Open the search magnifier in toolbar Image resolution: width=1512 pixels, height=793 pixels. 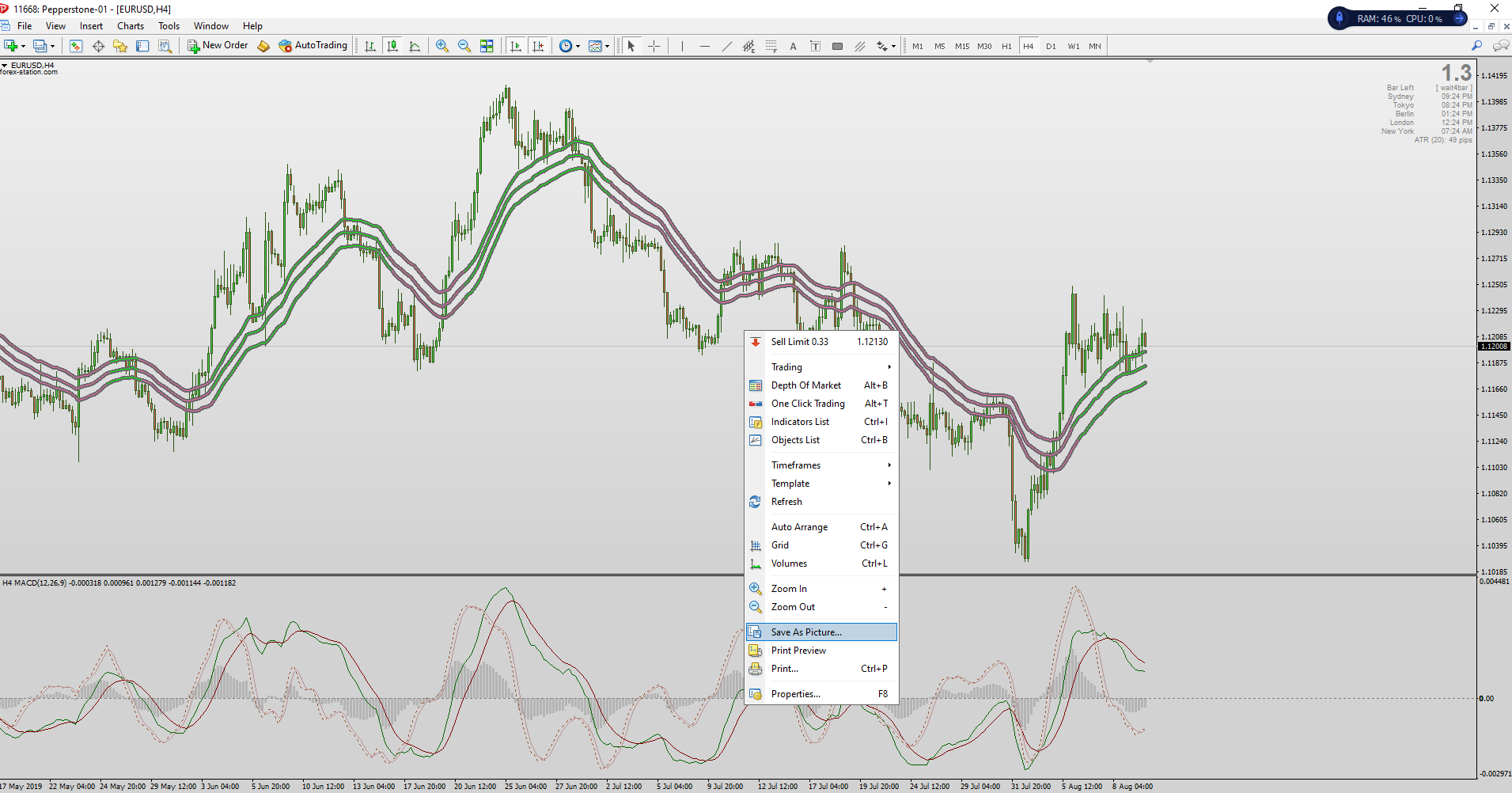click(x=1476, y=46)
